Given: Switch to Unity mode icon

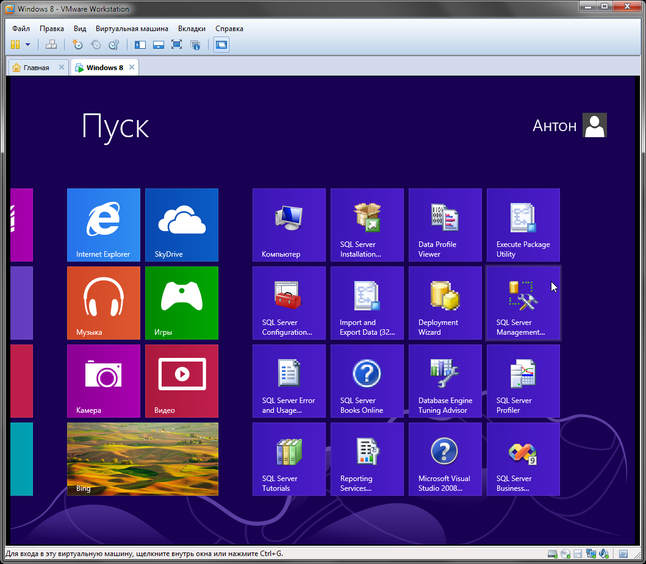Looking at the screenshot, I should (x=195, y=44).
